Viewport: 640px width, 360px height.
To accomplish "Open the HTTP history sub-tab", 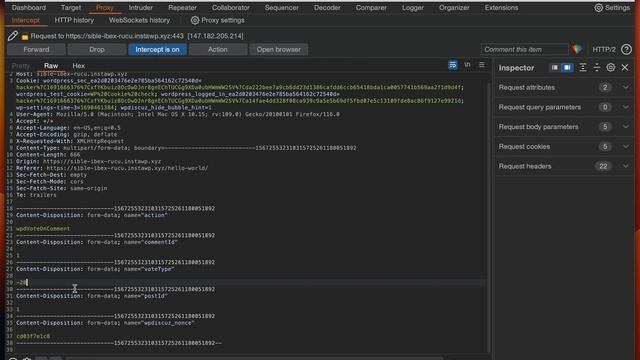I will pos(74,20).
